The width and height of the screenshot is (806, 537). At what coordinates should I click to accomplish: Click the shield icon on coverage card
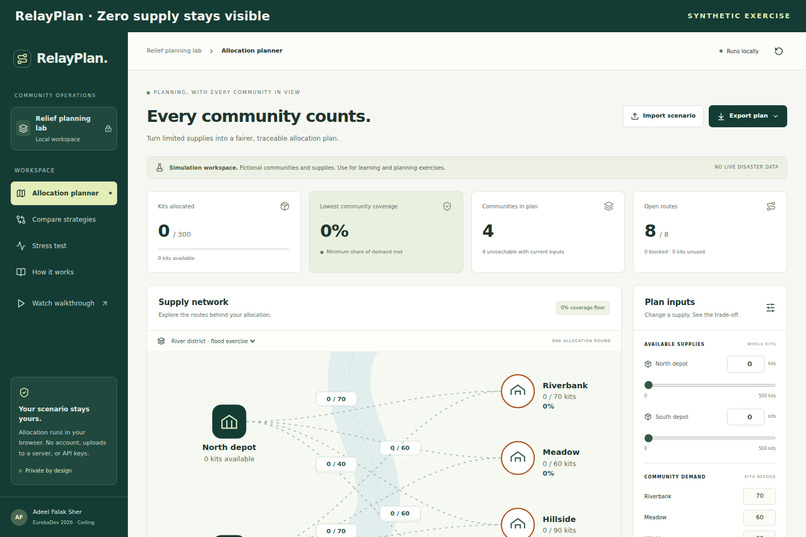[447, 206]
